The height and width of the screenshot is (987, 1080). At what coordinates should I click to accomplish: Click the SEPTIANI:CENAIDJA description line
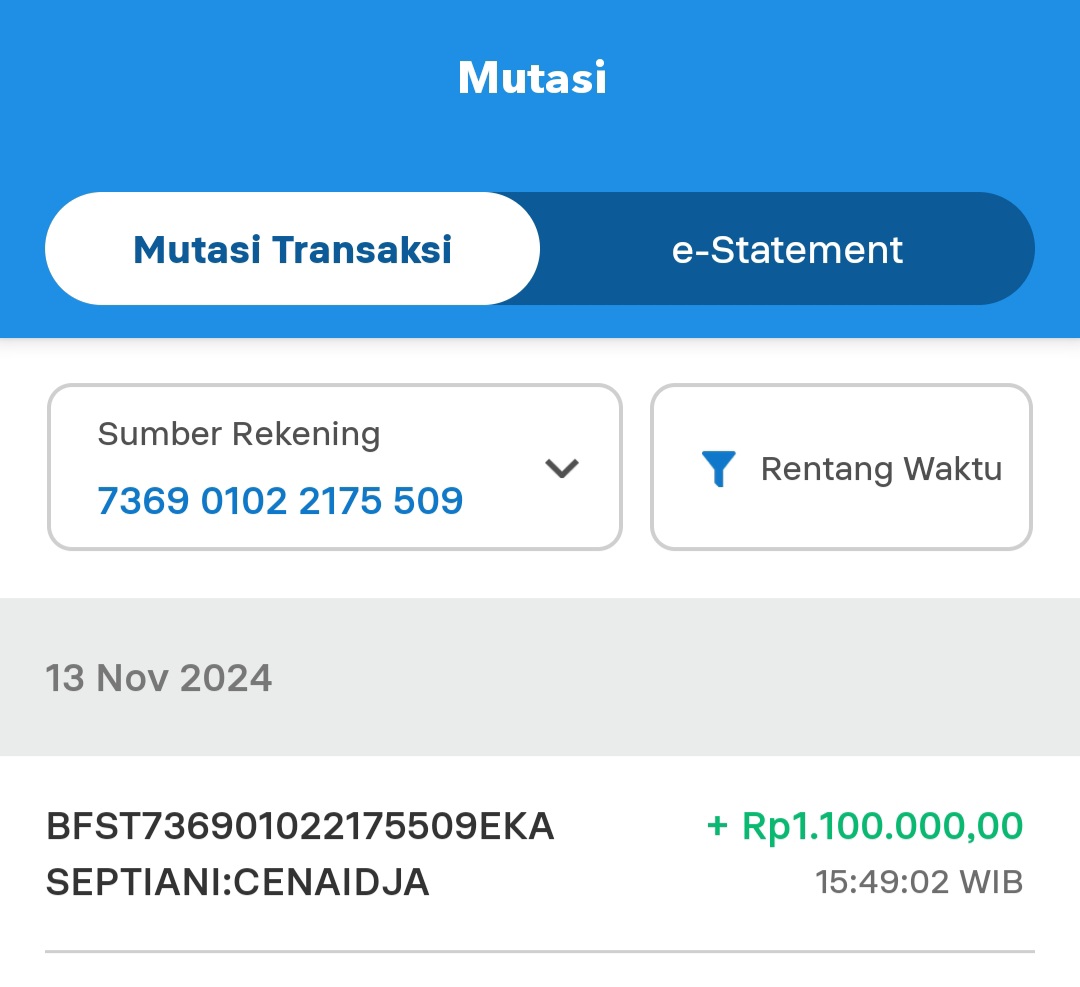coord(238,882)
